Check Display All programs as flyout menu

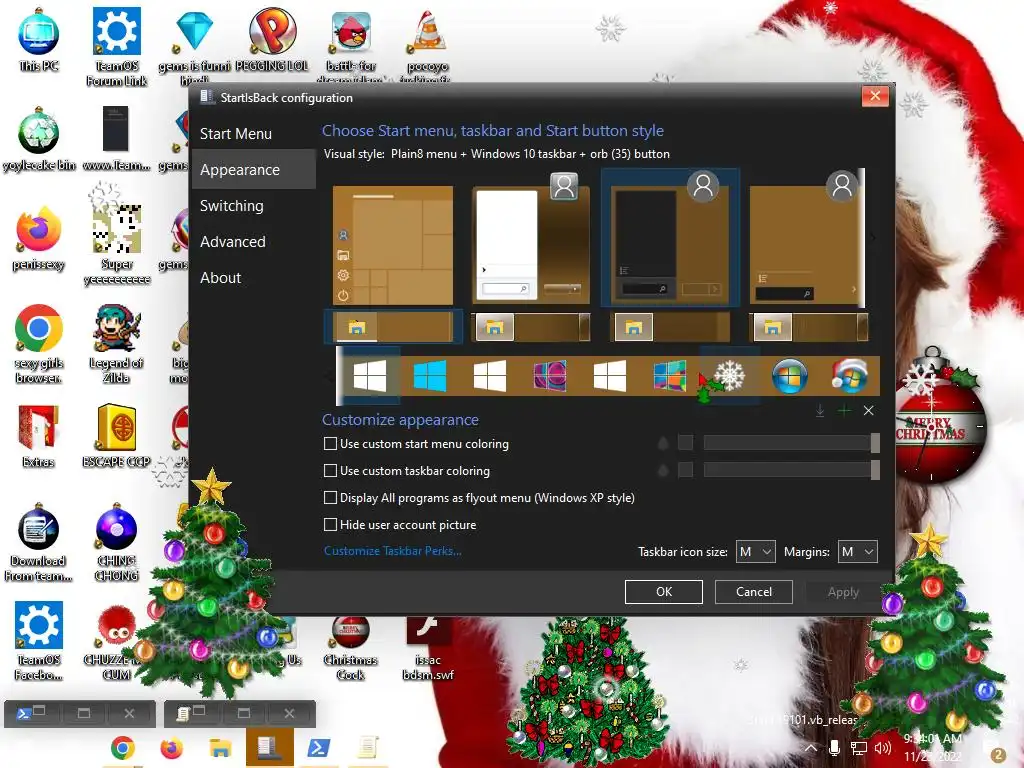click(330, 498)
